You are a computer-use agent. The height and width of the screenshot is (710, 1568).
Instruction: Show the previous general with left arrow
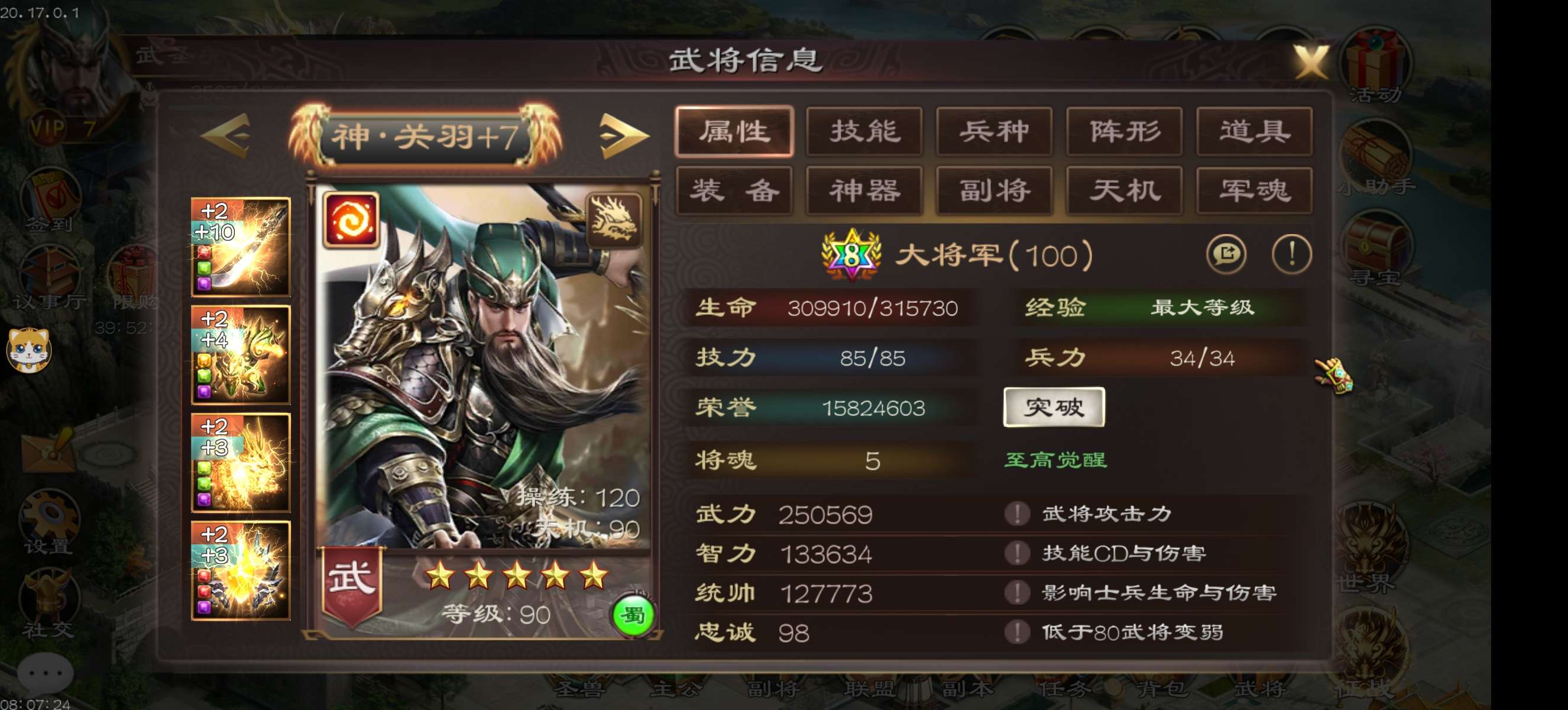pos(226,134)
